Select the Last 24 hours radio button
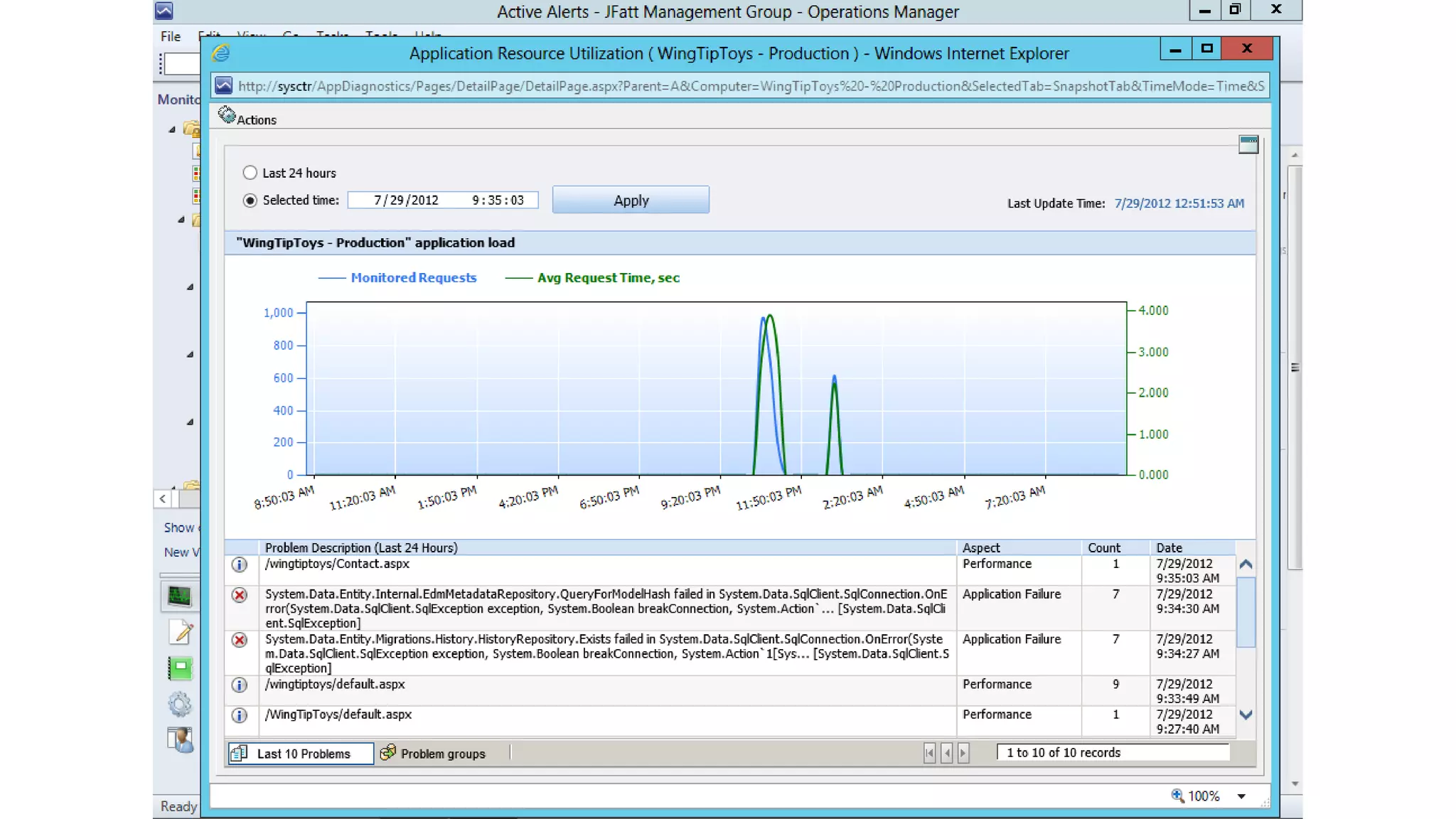 coord(250,173)
